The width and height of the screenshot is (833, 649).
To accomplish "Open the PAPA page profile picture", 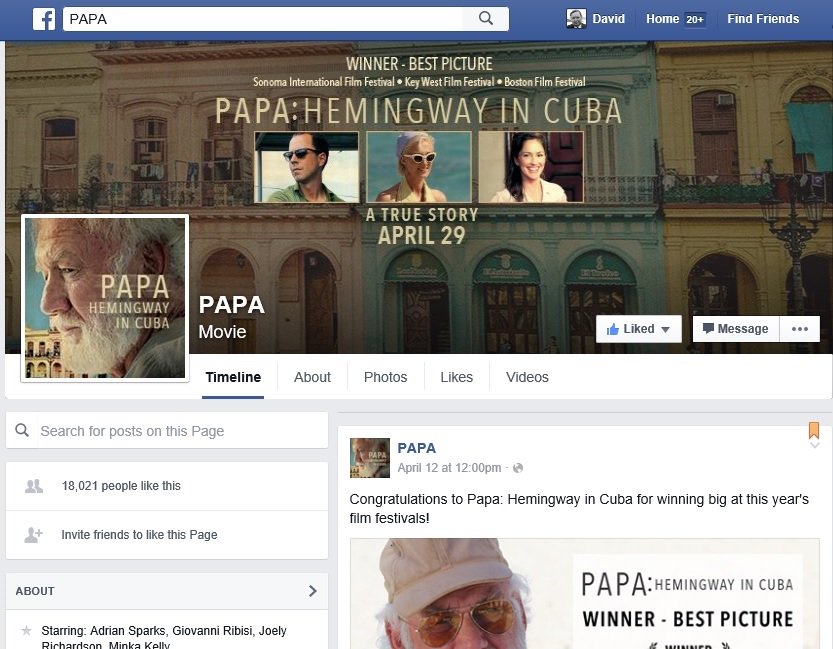I will [x=105, y=298].
